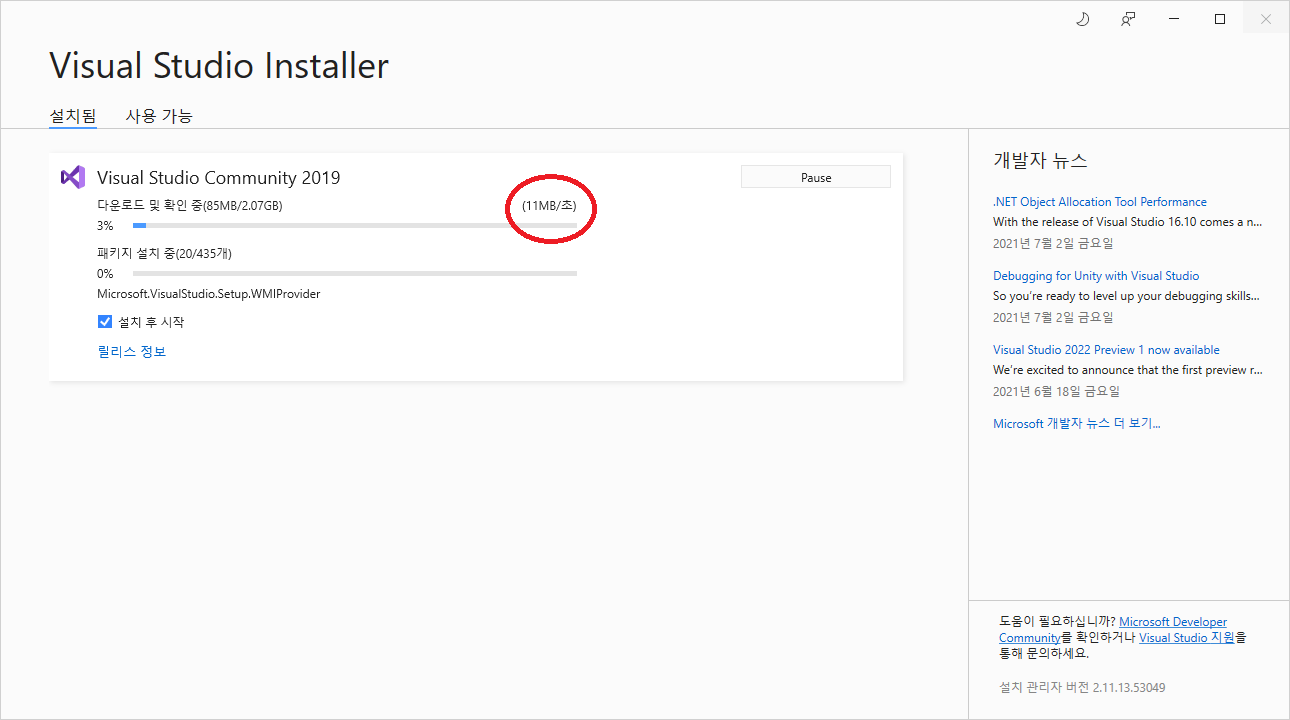This screenshot has height=720, width=1290.
Task: Pause the Visual Studio Community 2019 installation
Action: (816, 177)
